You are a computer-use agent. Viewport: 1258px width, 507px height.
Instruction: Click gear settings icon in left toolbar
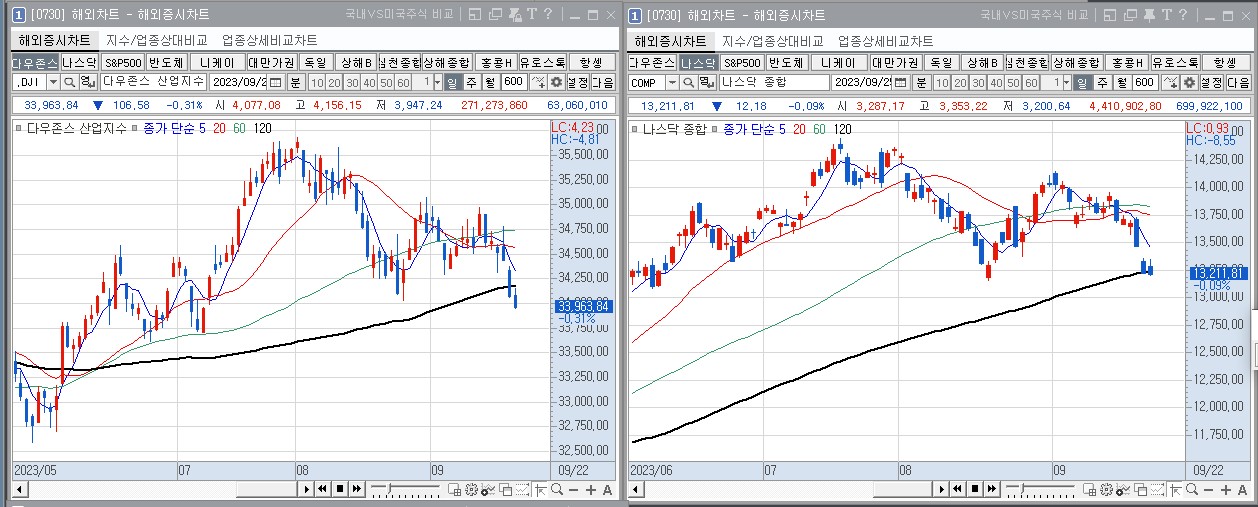click(x=555, y=82)
